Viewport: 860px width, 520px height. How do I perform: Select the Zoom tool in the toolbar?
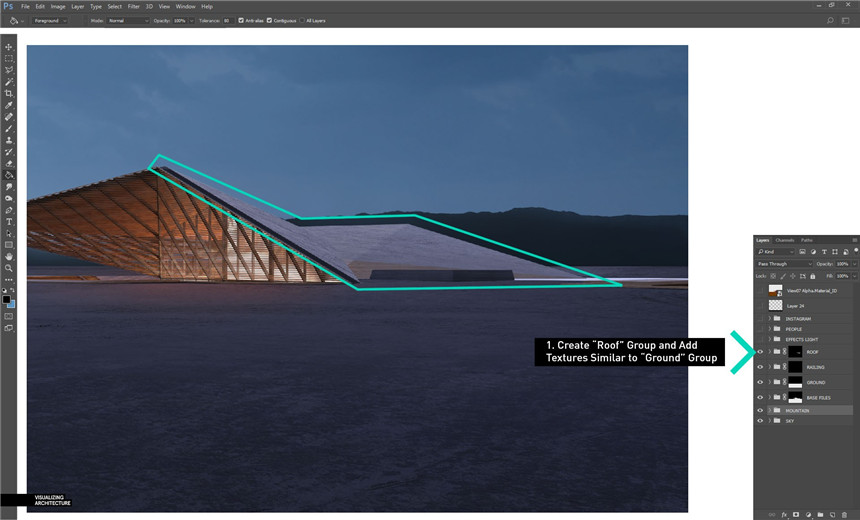[x=9, y=268]
